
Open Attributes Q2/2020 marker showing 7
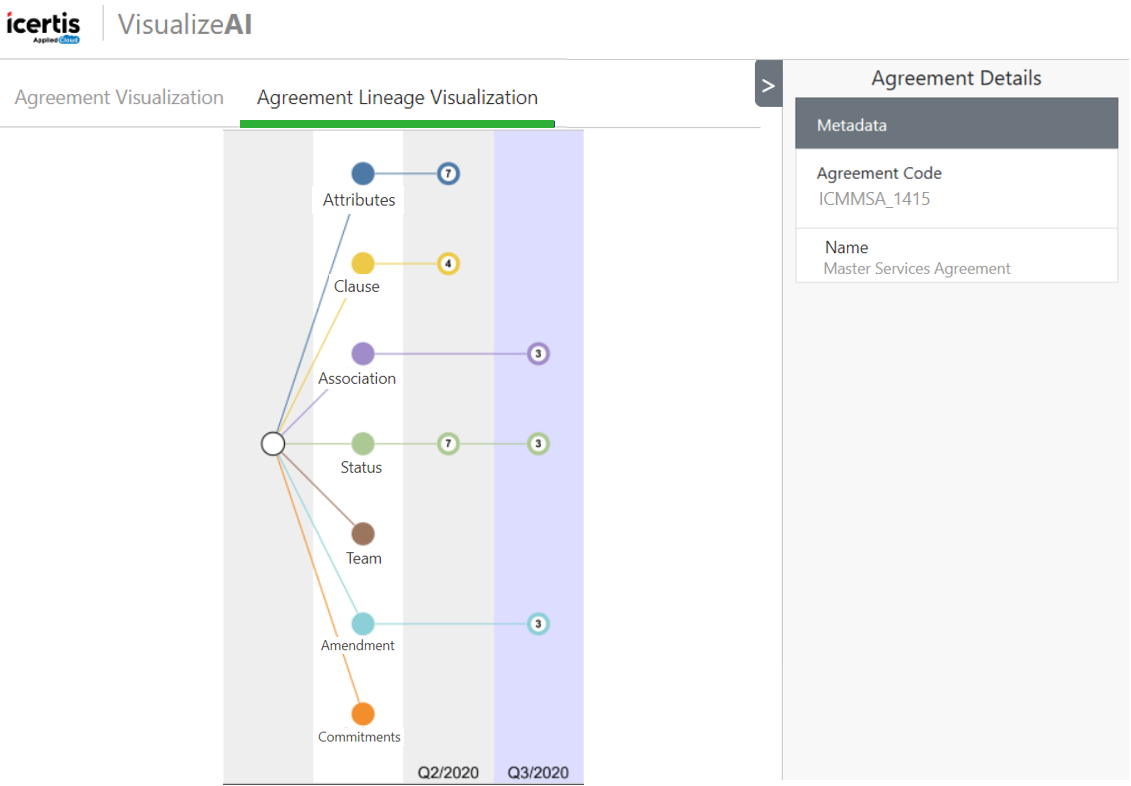click(x=448, y=174)
